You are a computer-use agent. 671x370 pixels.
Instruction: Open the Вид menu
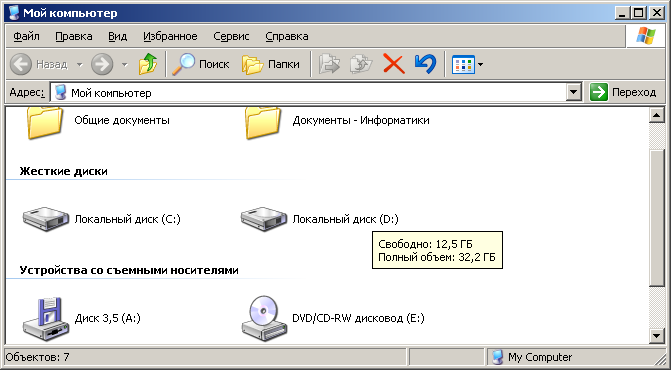click(x=117, y=36)
